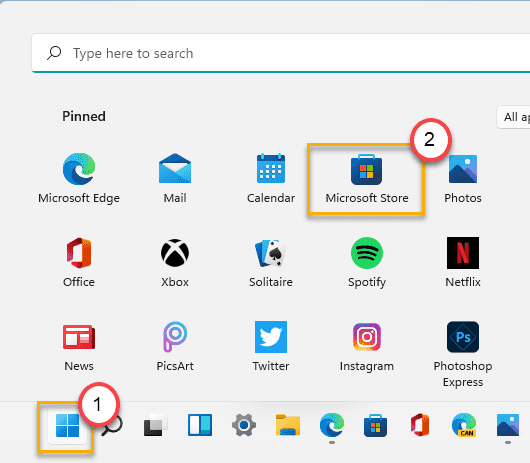Open the Instagram app
530x463 pixels.
tap(367, 347)
